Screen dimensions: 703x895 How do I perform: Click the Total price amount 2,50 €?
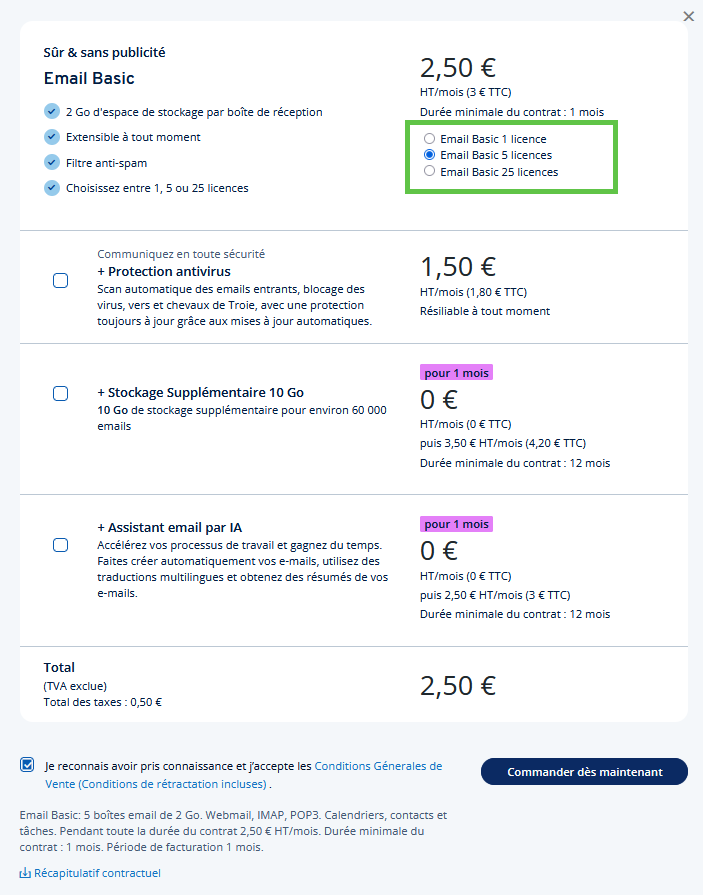click(457, 686)
